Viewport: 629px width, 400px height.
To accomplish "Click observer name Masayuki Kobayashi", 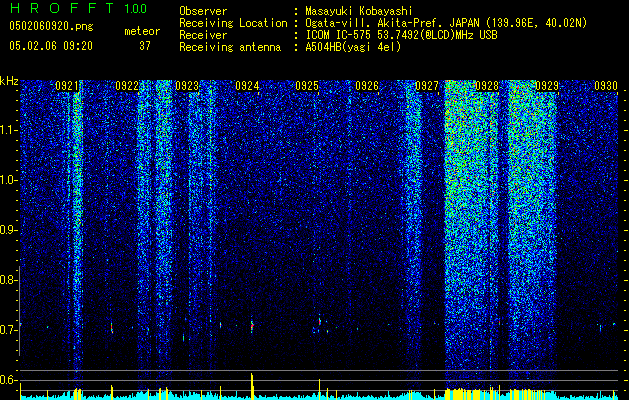I will click(359, 11).
